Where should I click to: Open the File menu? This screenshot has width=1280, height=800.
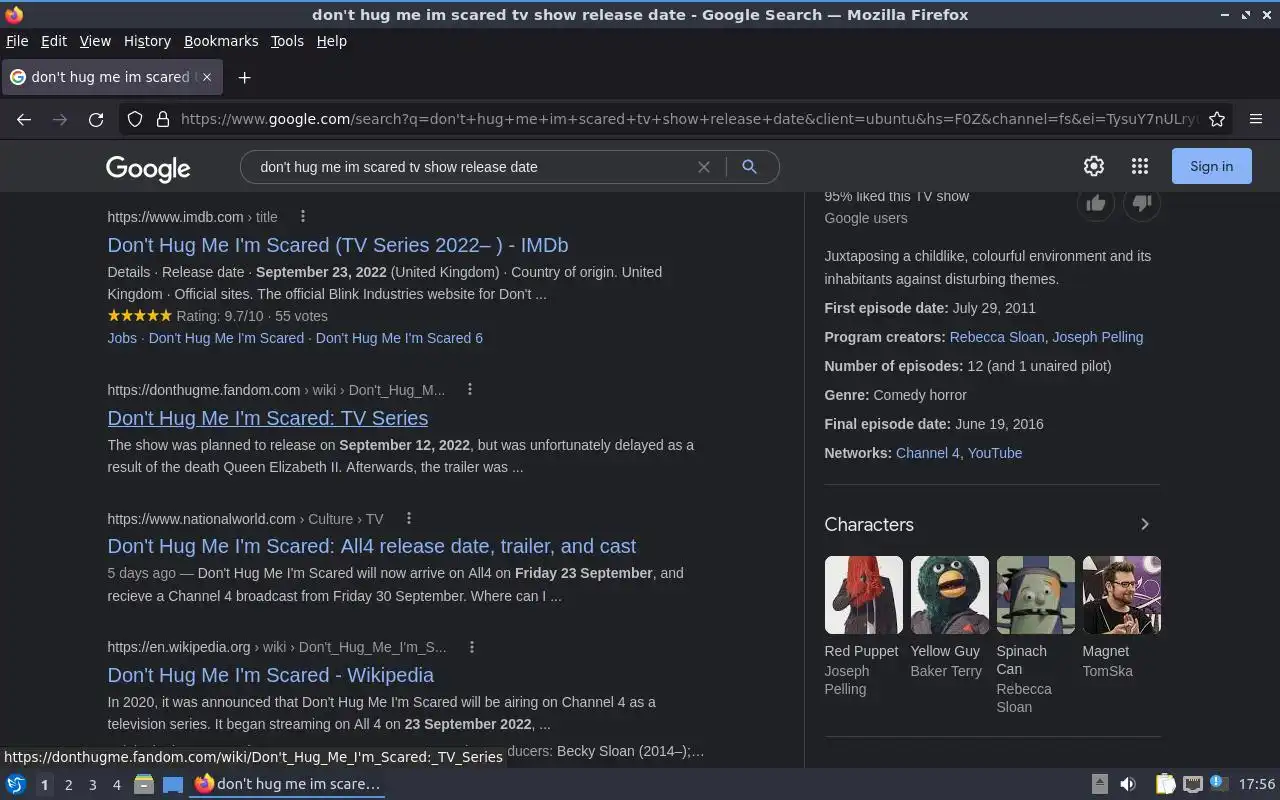coord(17,41)
